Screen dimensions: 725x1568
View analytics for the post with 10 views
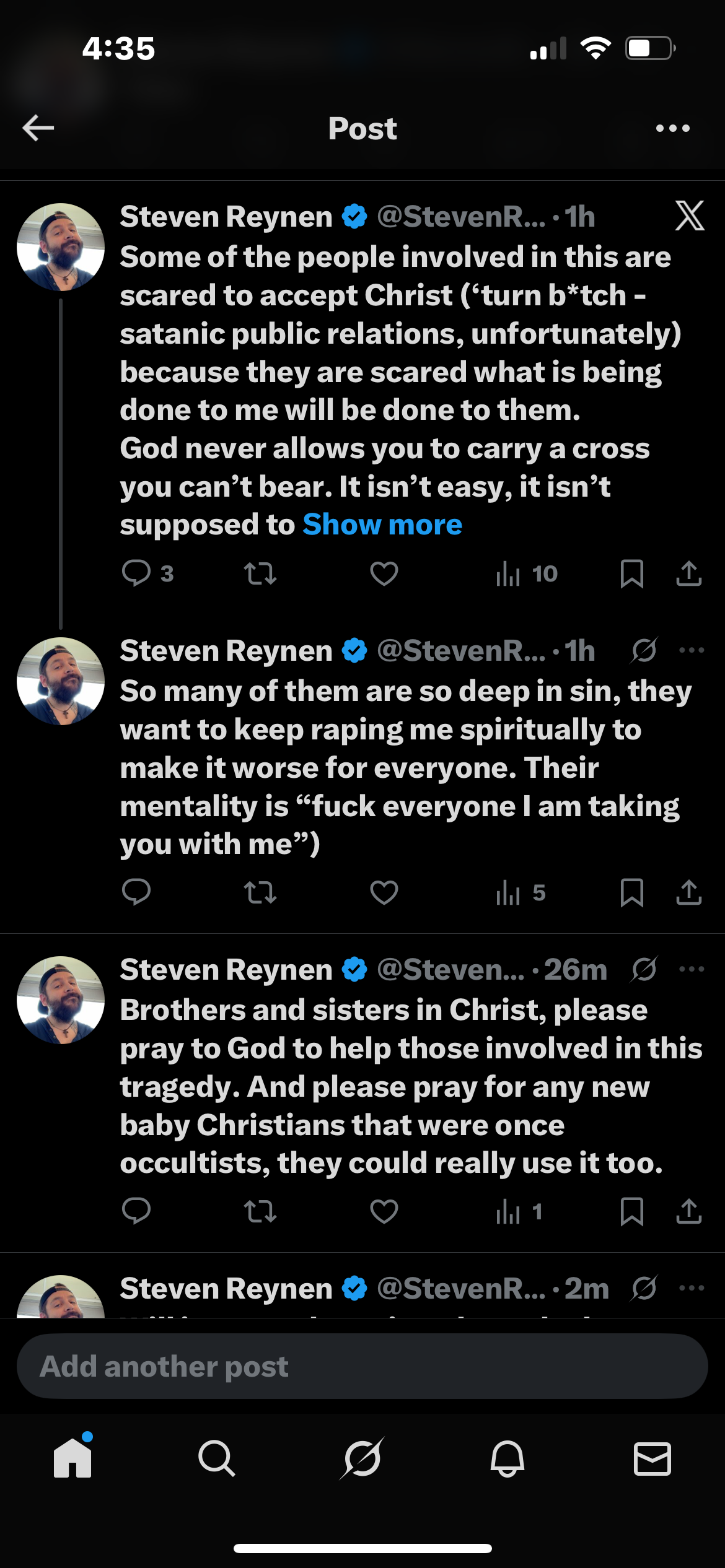click(x=527, y=573)
